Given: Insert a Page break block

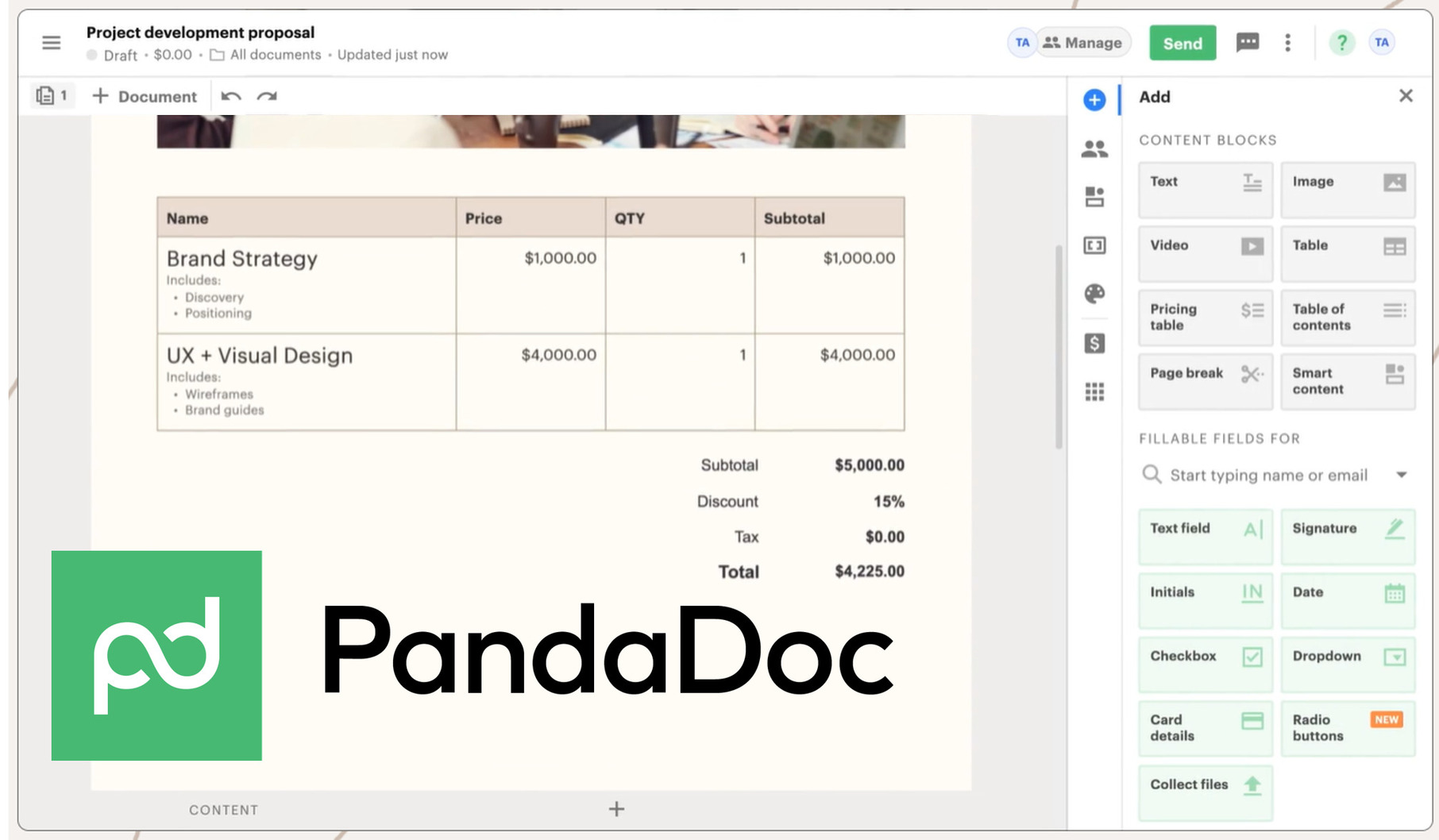Looking at the screenshot, I should click(1206, 382).
